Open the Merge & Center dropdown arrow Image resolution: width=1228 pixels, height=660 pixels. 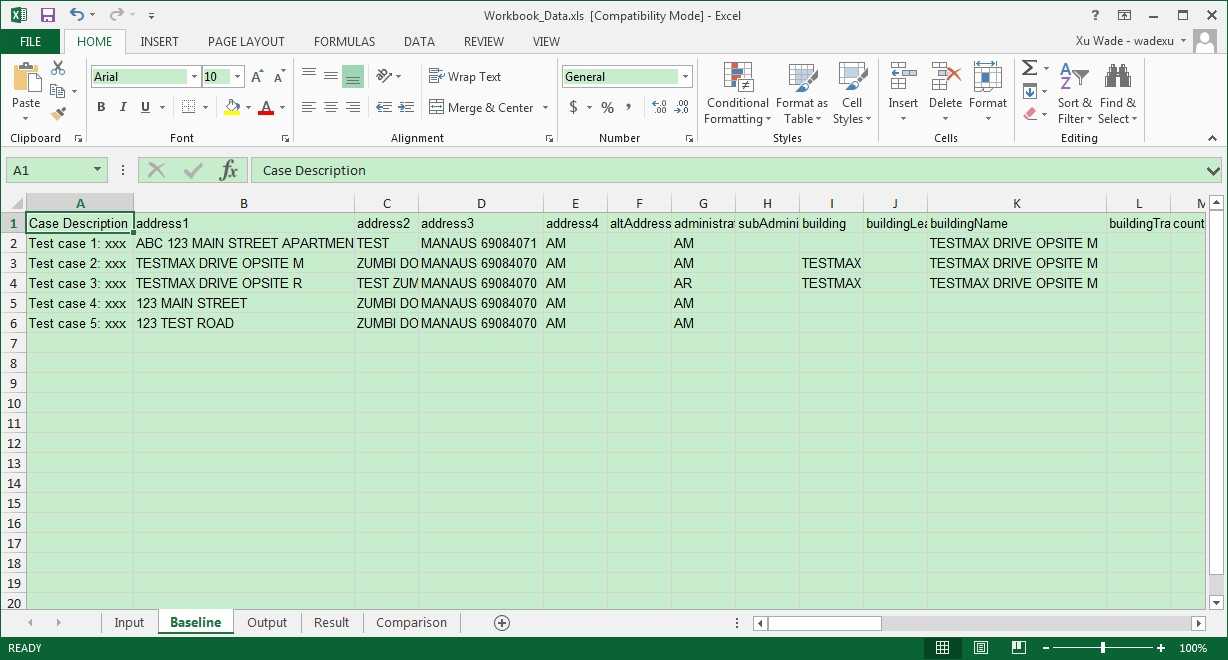pyautogui.click(x=545, y=107)
